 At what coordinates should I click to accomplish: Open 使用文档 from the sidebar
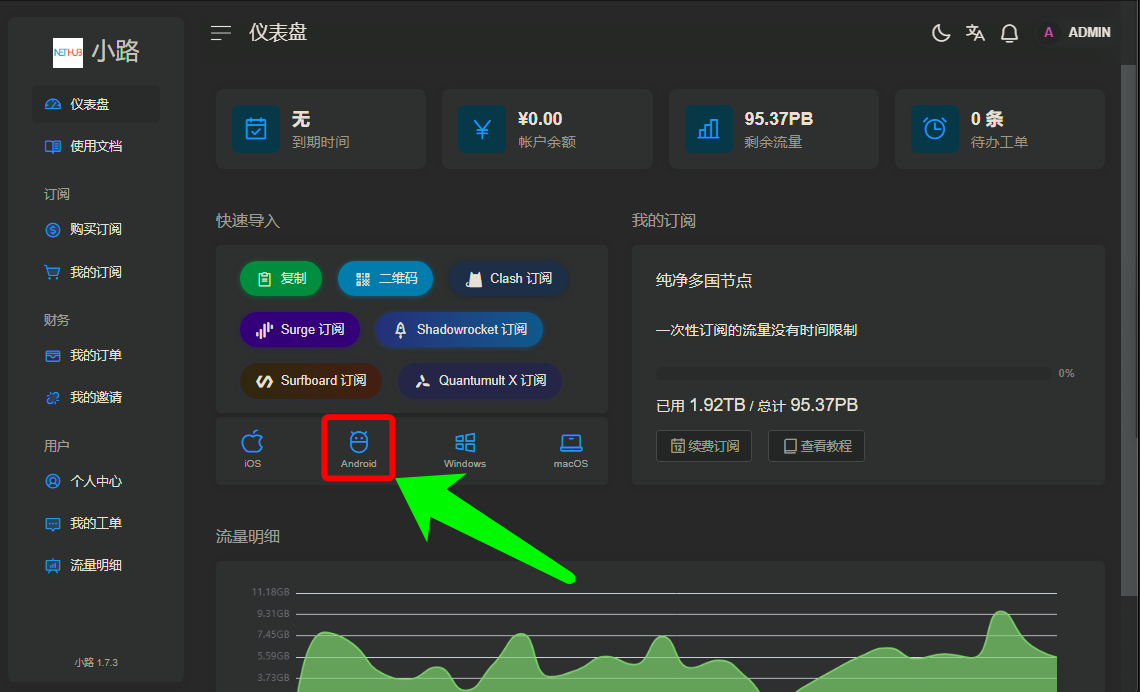coord(95,146)
